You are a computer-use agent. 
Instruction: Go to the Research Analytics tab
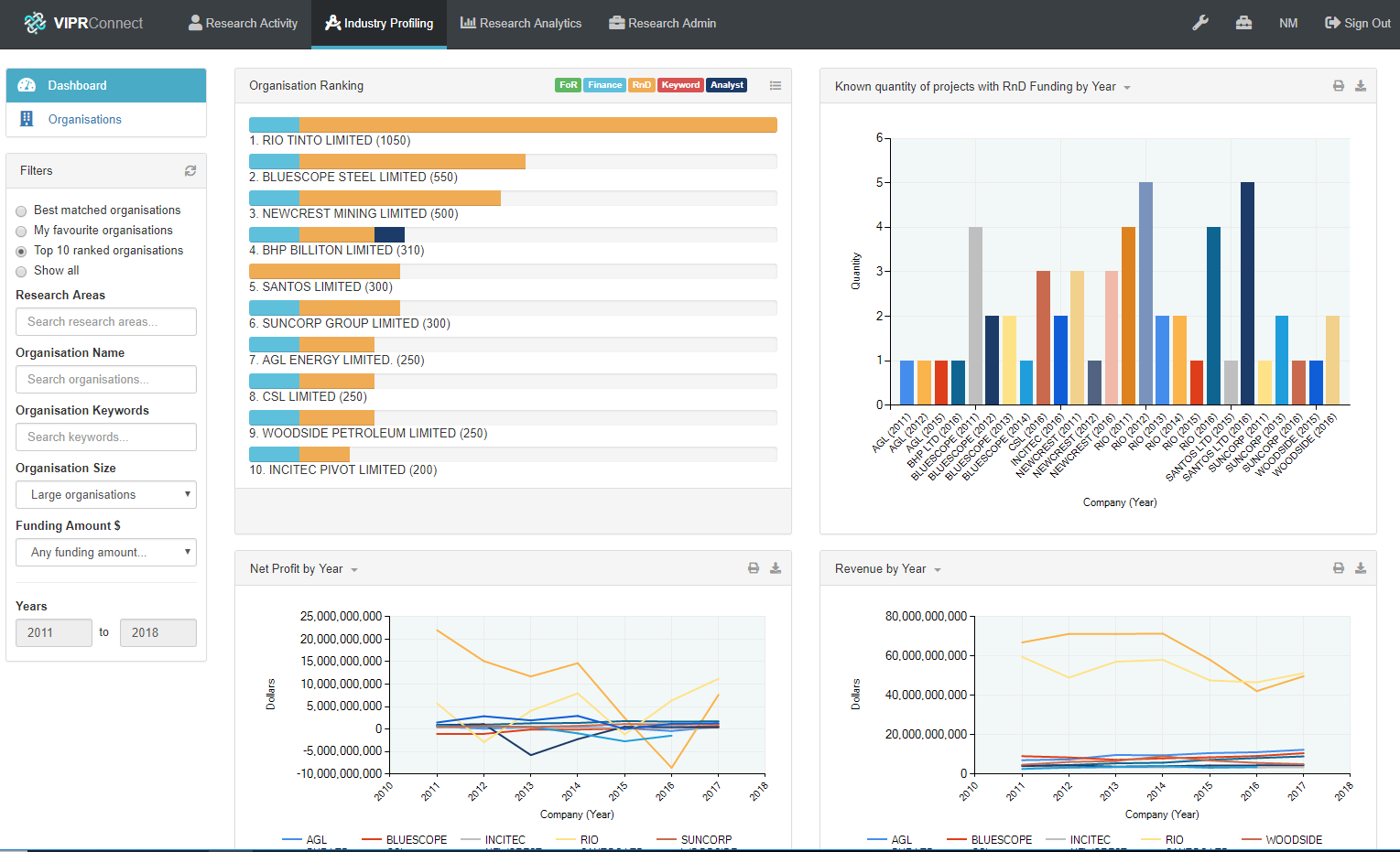tap(521, 23)
